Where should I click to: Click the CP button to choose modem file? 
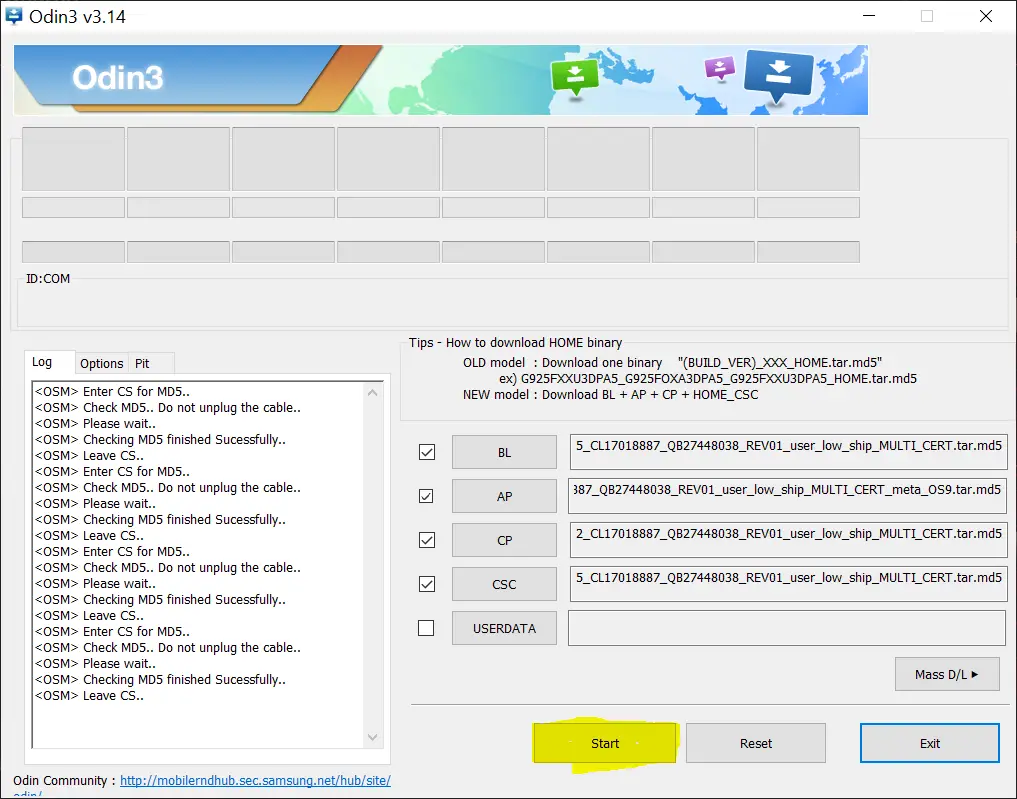504,540
